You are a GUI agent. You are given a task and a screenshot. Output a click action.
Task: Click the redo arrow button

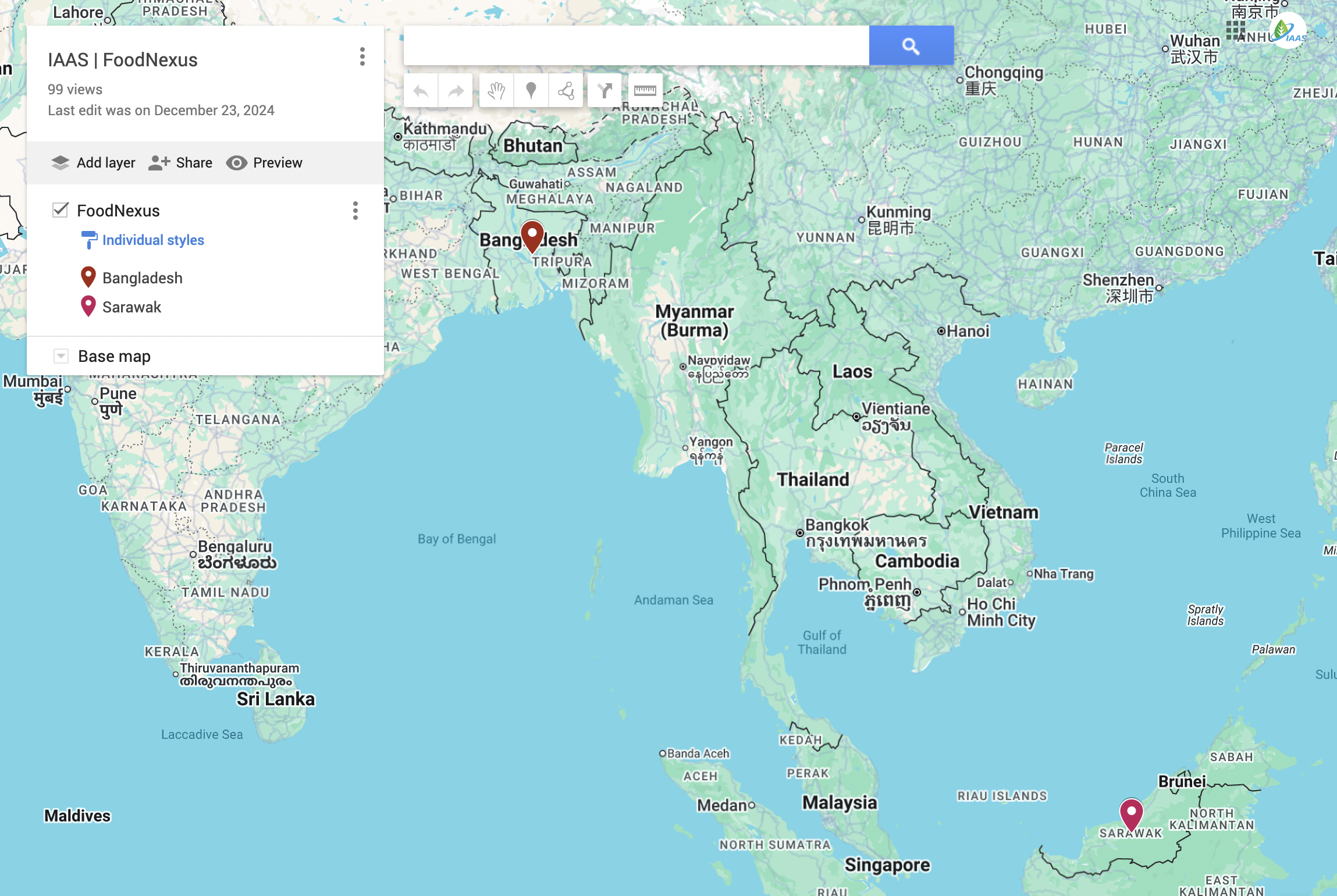(x=456, y=91)
